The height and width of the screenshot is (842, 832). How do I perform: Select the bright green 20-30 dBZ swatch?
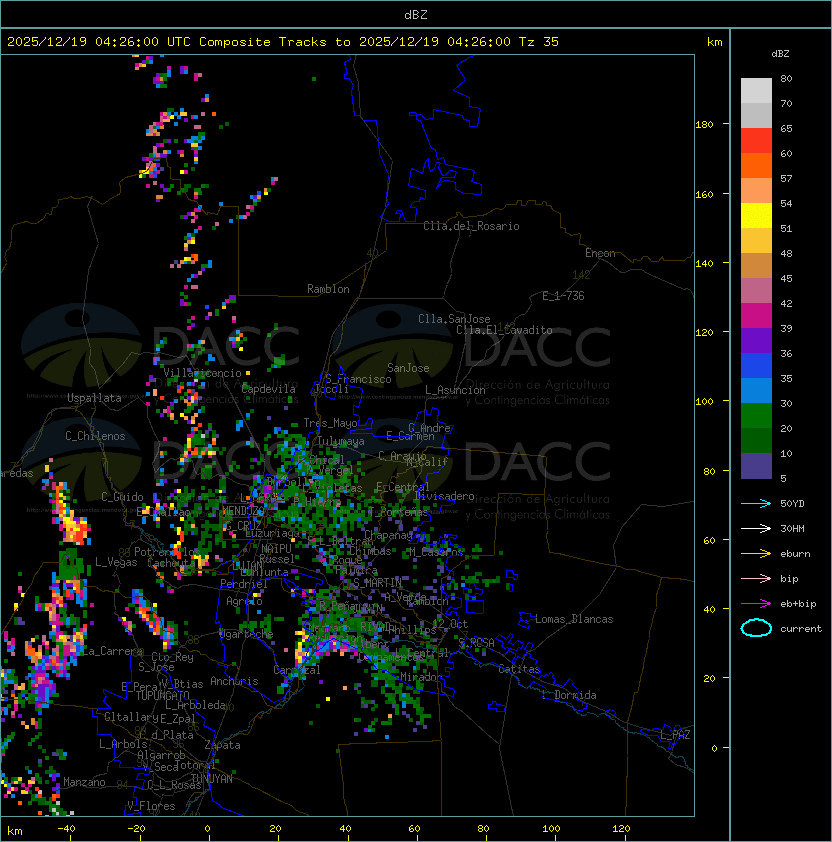coord(756,415)
